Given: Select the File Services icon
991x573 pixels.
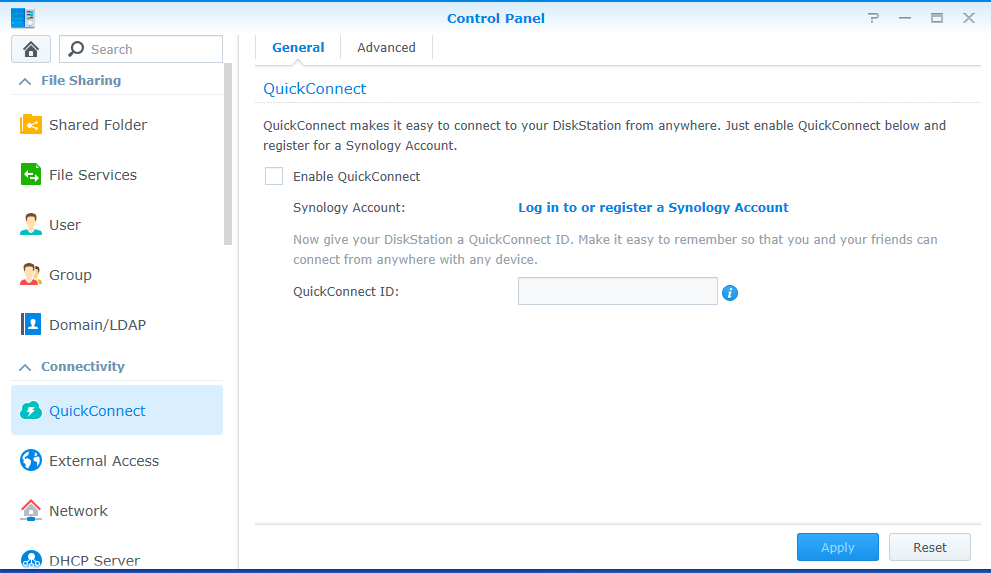Looking at the screenshot, I should pyautogui.click(x=30, y=174).
